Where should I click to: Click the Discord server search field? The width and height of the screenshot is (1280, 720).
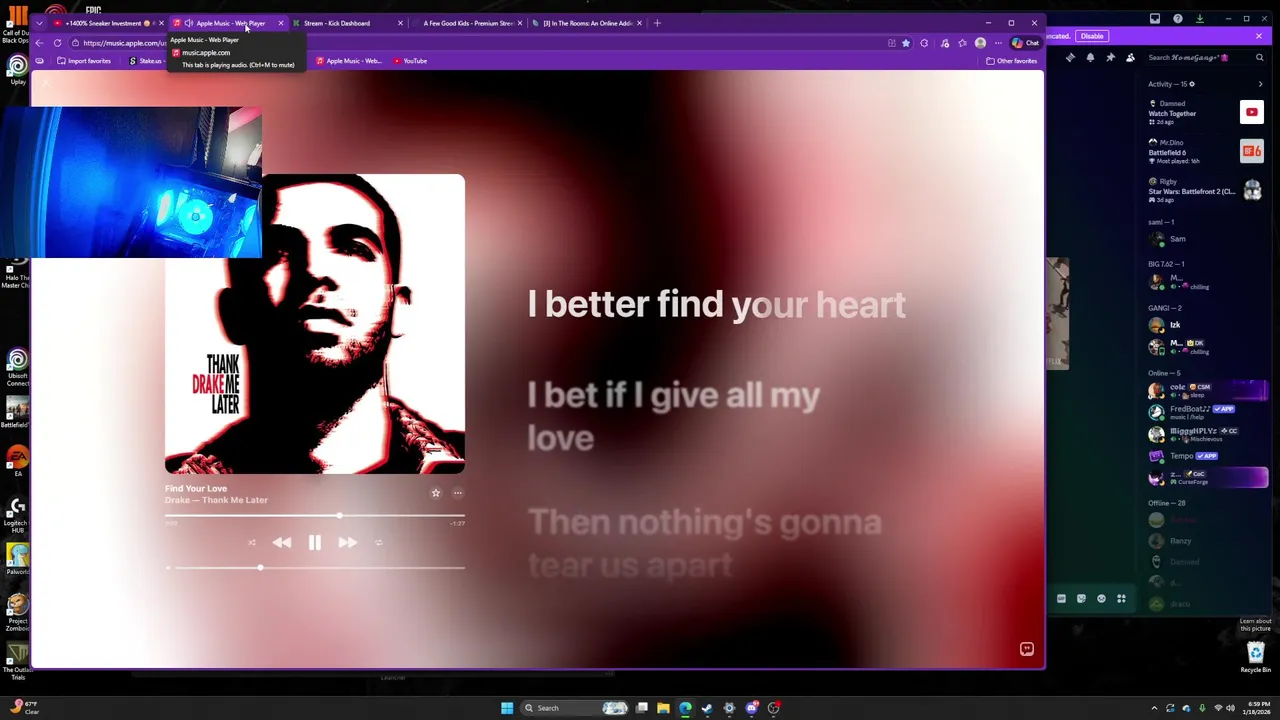pos(1206,58)
